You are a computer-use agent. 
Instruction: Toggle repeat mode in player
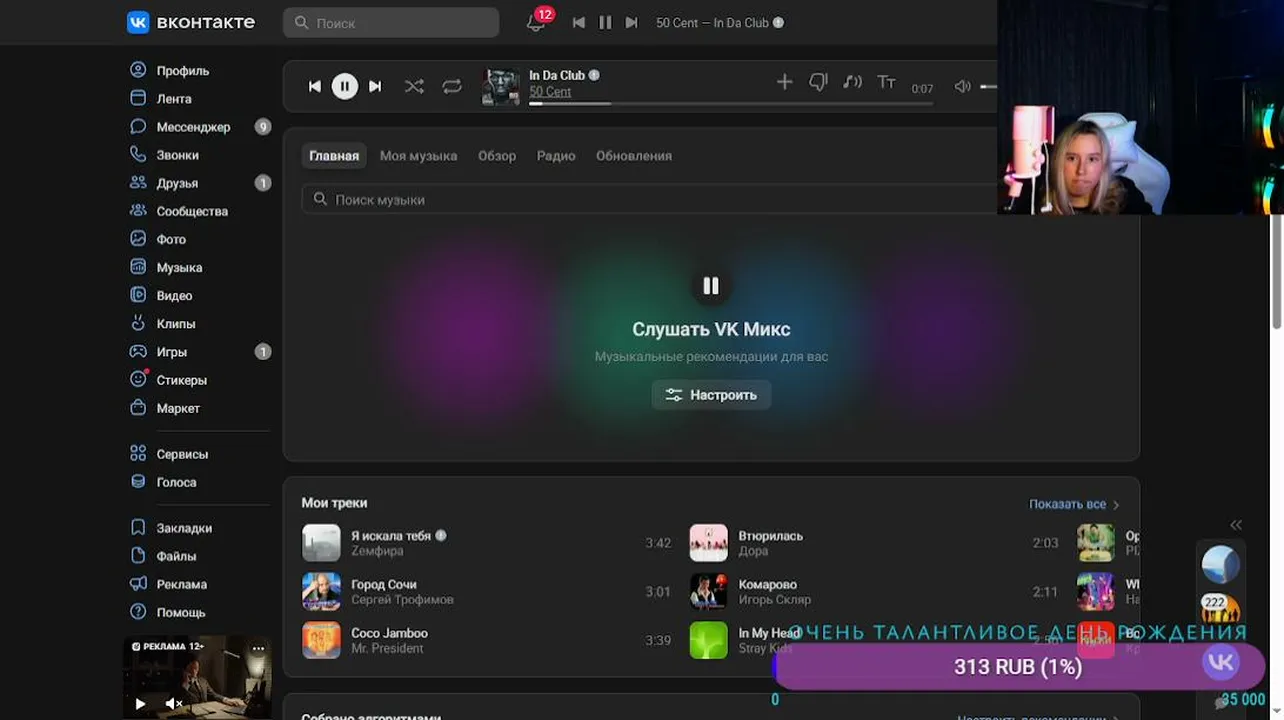pyautogui.click(x=452, y=87)
